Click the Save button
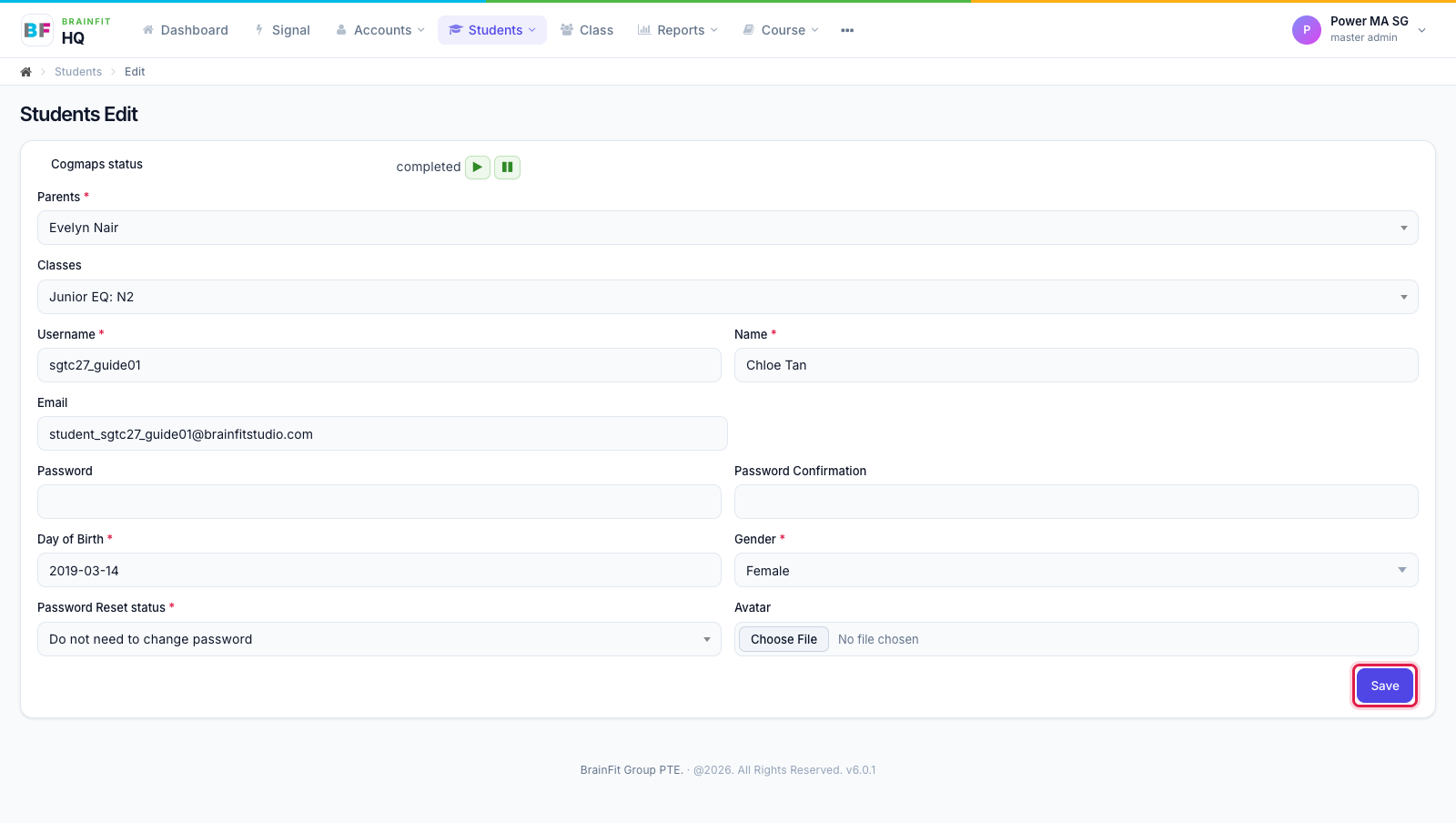1456x823 pixels. (1385, 686)
